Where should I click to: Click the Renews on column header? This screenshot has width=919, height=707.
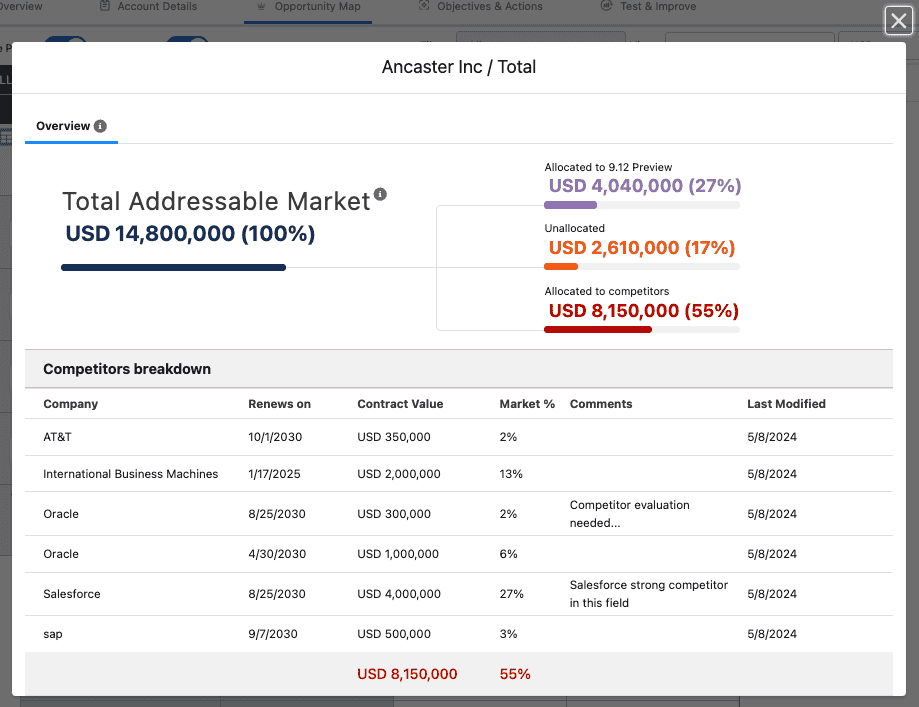coord(279,404)
